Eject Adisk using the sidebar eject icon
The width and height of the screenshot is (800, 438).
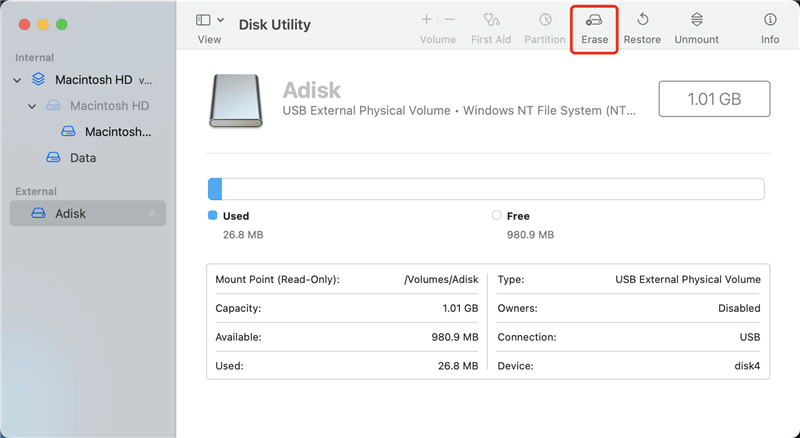point(152,213)
